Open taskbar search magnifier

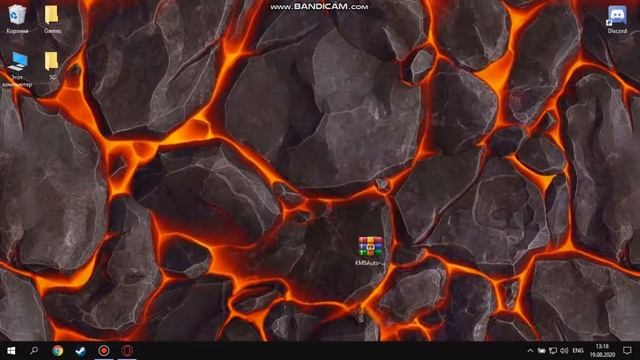click(34, 351)
